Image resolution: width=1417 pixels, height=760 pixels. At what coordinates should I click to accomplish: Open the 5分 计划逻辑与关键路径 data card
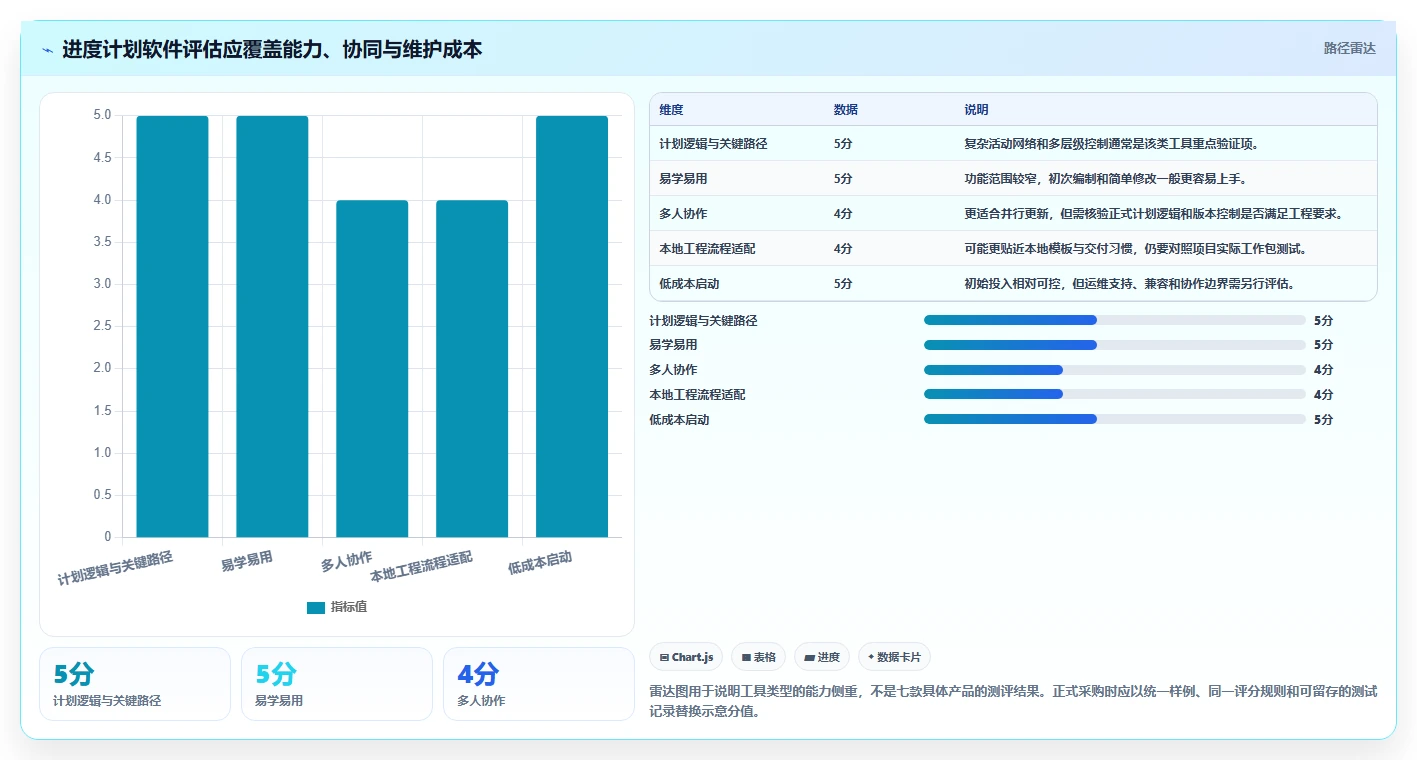(x=135, y=684)
